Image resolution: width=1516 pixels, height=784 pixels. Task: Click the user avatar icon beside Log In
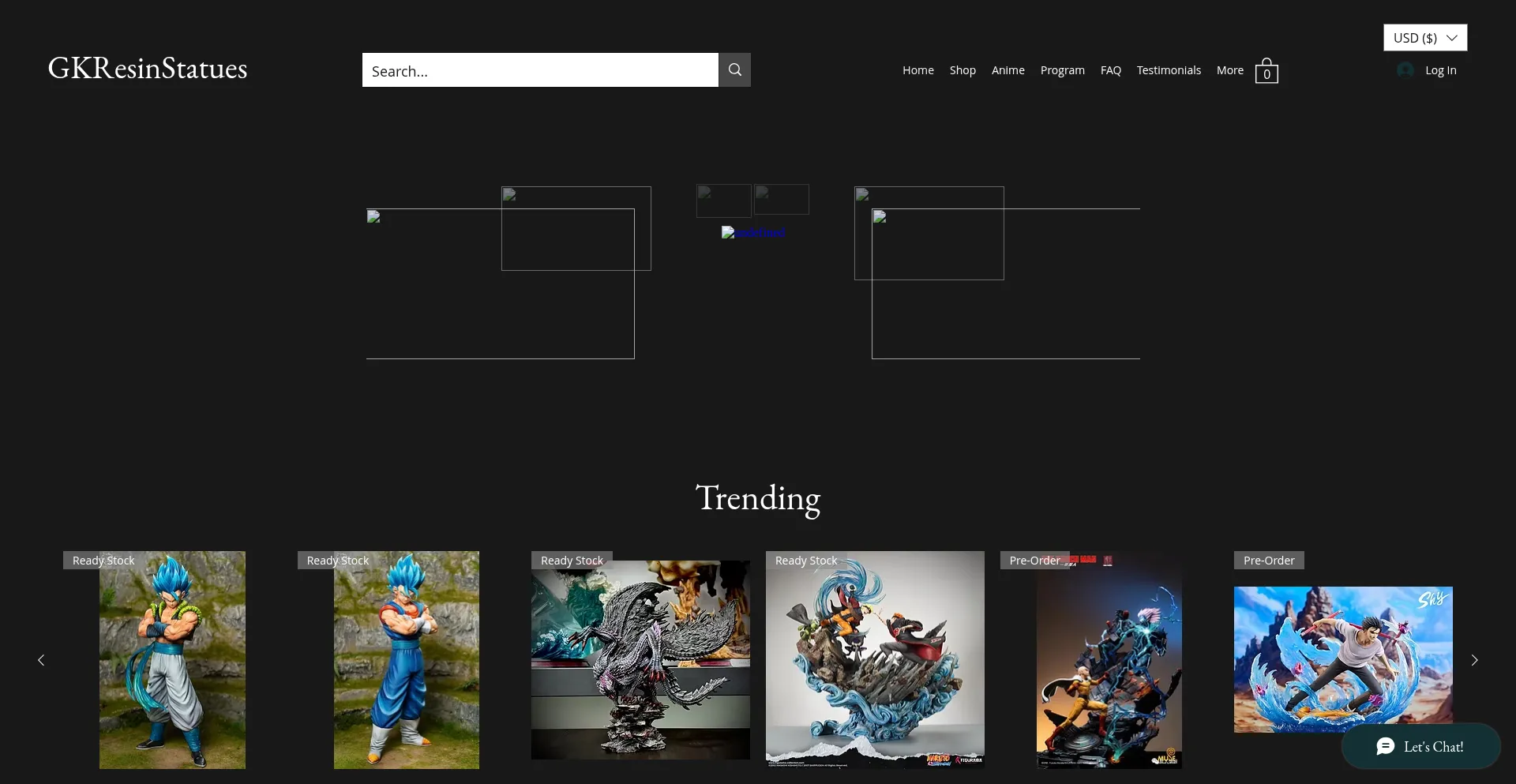[1405, 70]
